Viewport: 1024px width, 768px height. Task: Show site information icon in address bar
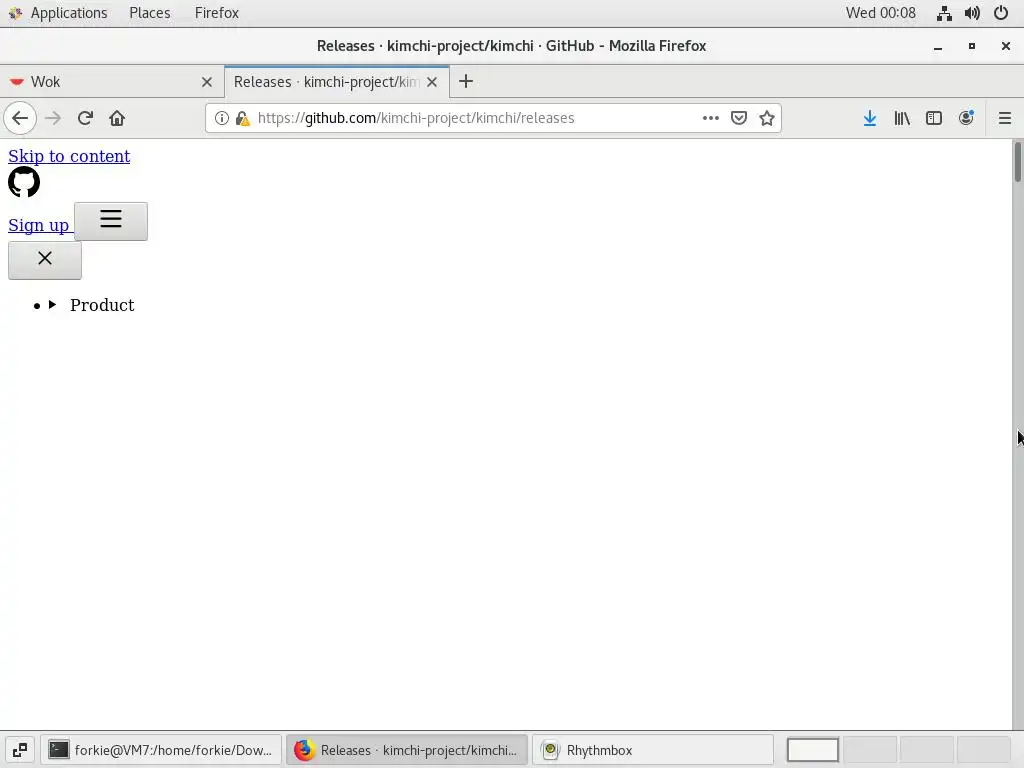222,118
